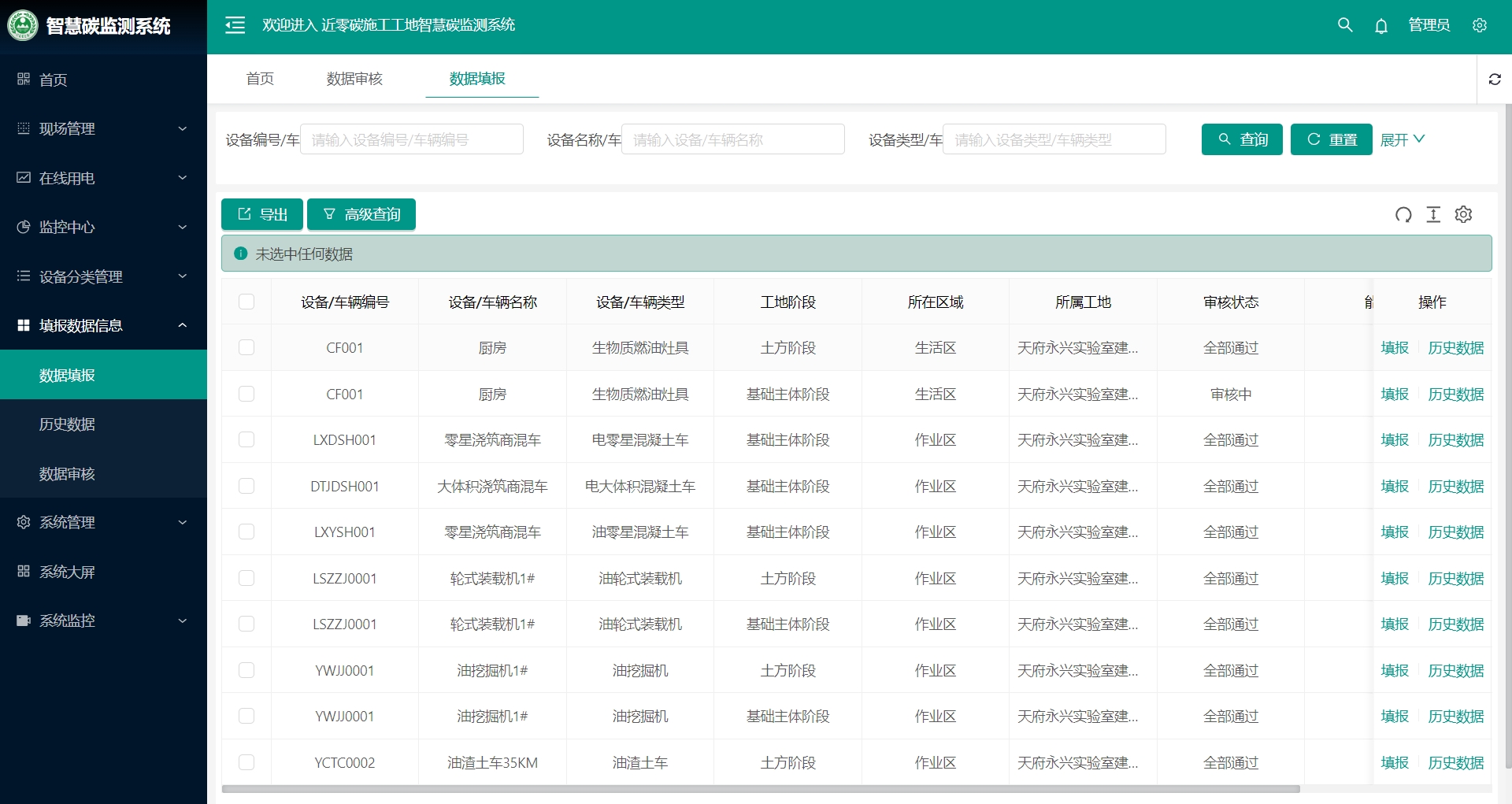This screenshot has height=804, width=1512.
Task: Expand the 系统管理 menu chevron
Action: [x=183, y=522]
